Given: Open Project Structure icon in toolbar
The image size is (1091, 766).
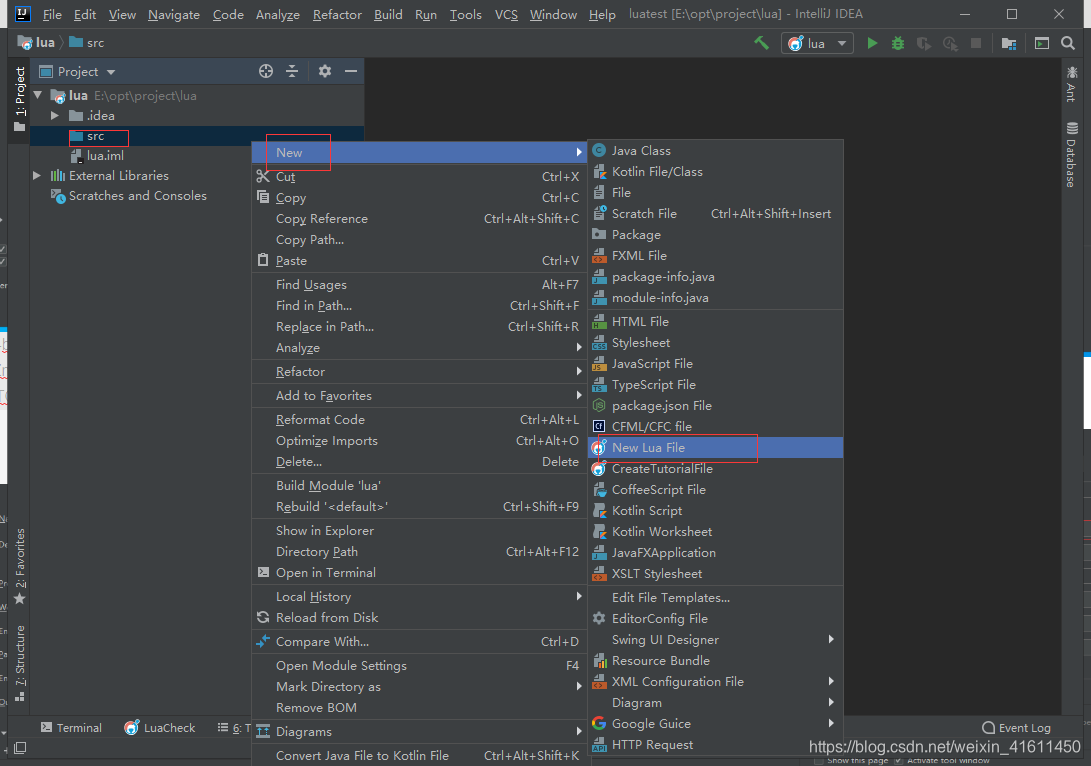Looking at the screenshot, I should pos(1008,43).
